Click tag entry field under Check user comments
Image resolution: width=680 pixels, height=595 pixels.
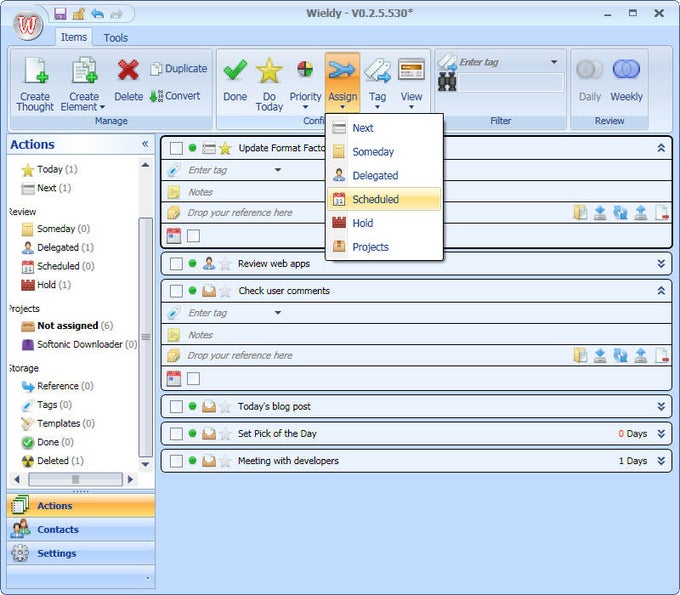pos(234,313)
